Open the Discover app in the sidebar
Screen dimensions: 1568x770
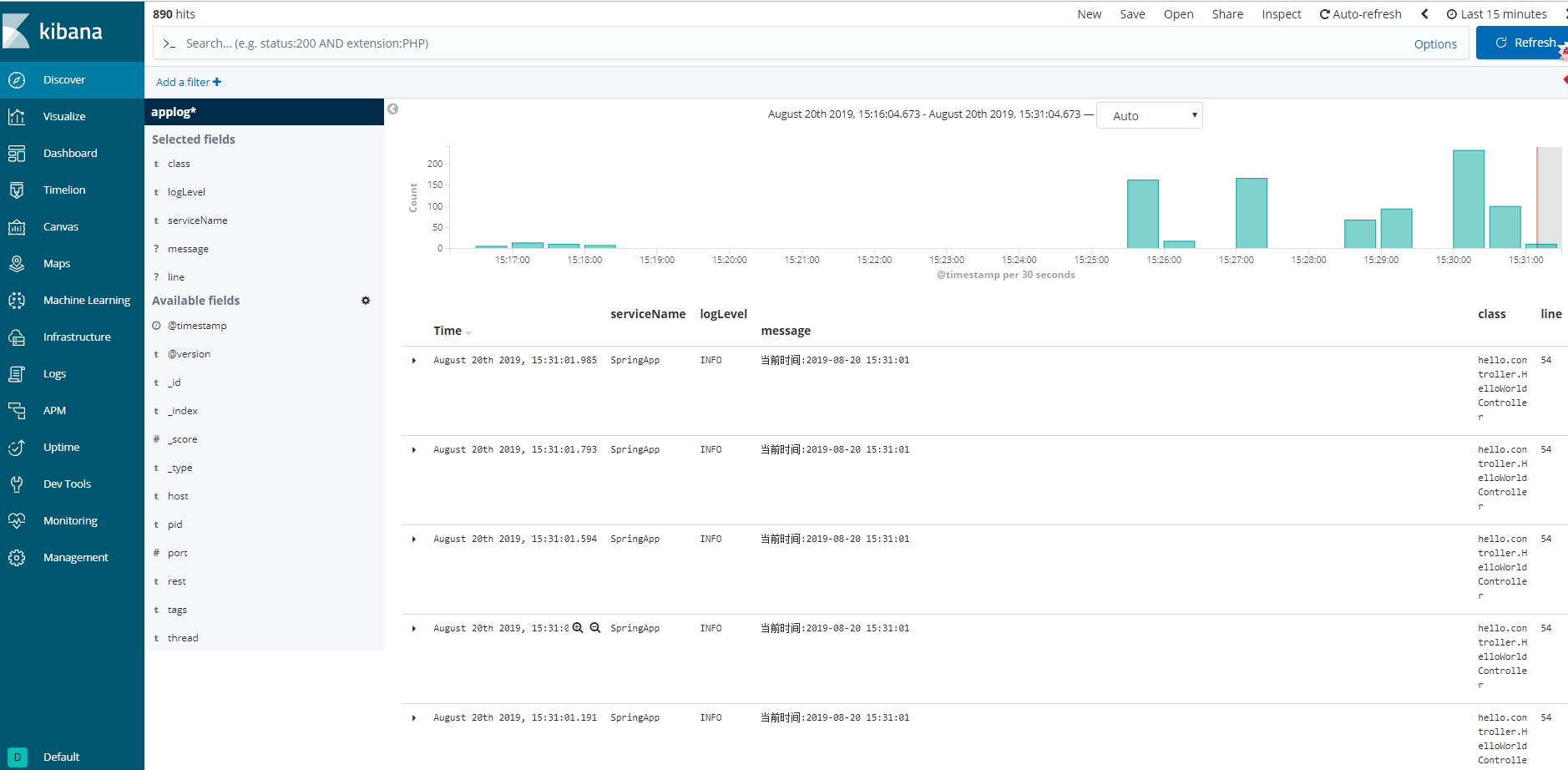point(64,79)
